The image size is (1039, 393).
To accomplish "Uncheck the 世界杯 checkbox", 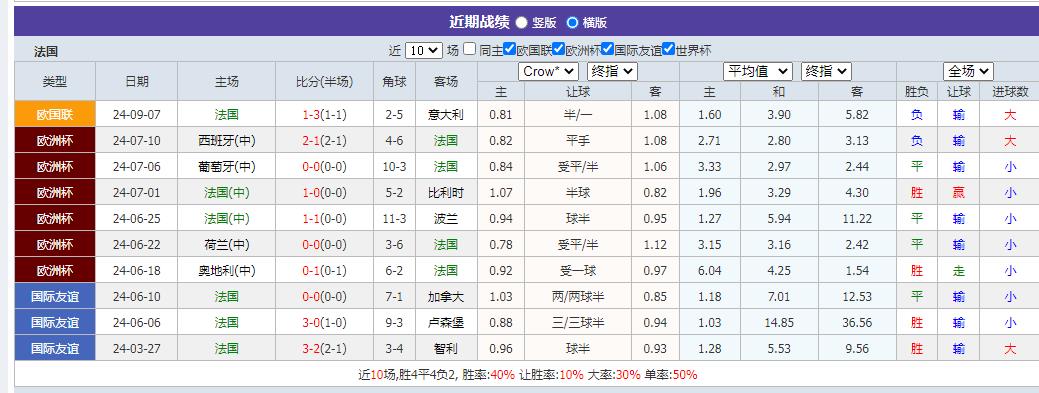I will [x=669, y=49].
